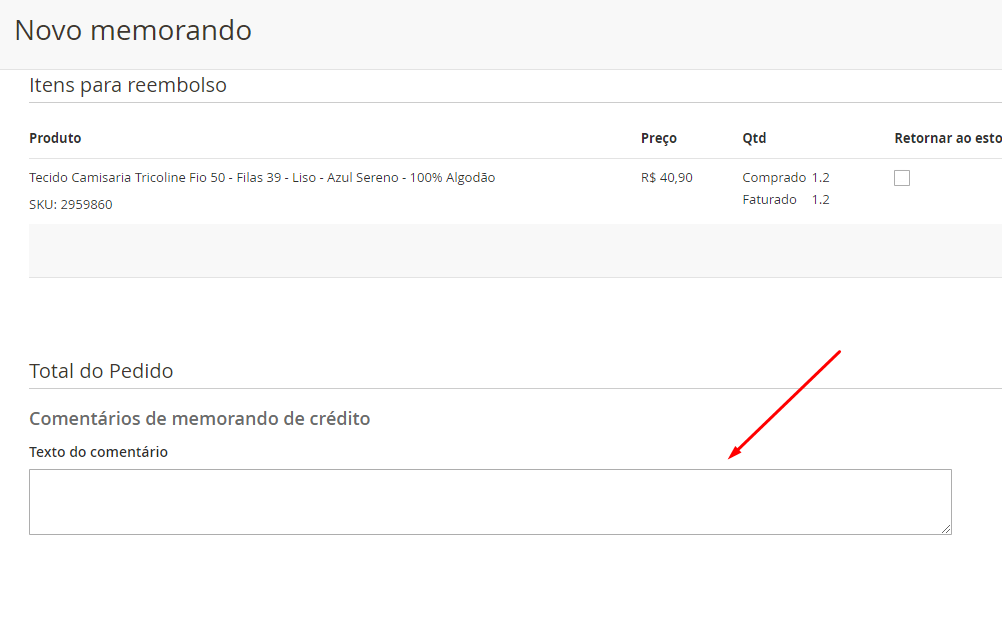The height and width of the screenshot is (619, 1002).
Task: Click the Texto do comentário label
Action: coord(98,452)
